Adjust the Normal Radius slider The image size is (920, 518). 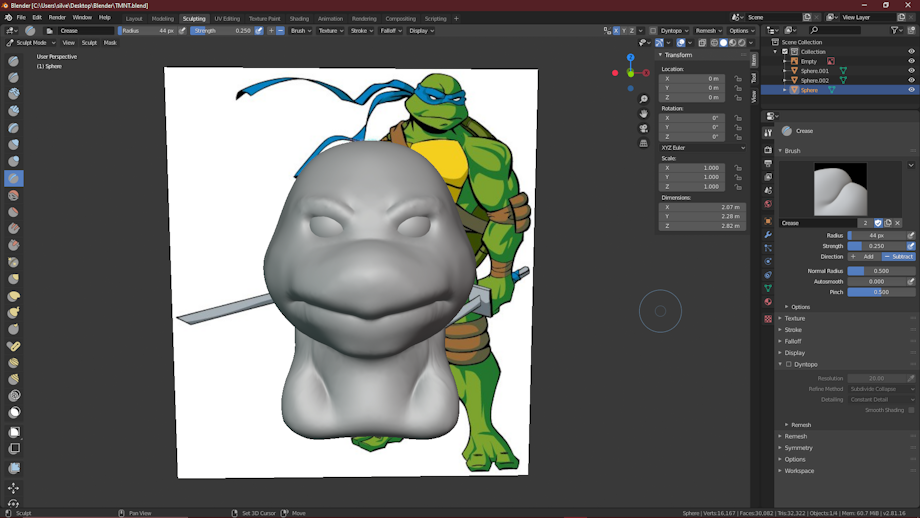(x=881, y=271)
